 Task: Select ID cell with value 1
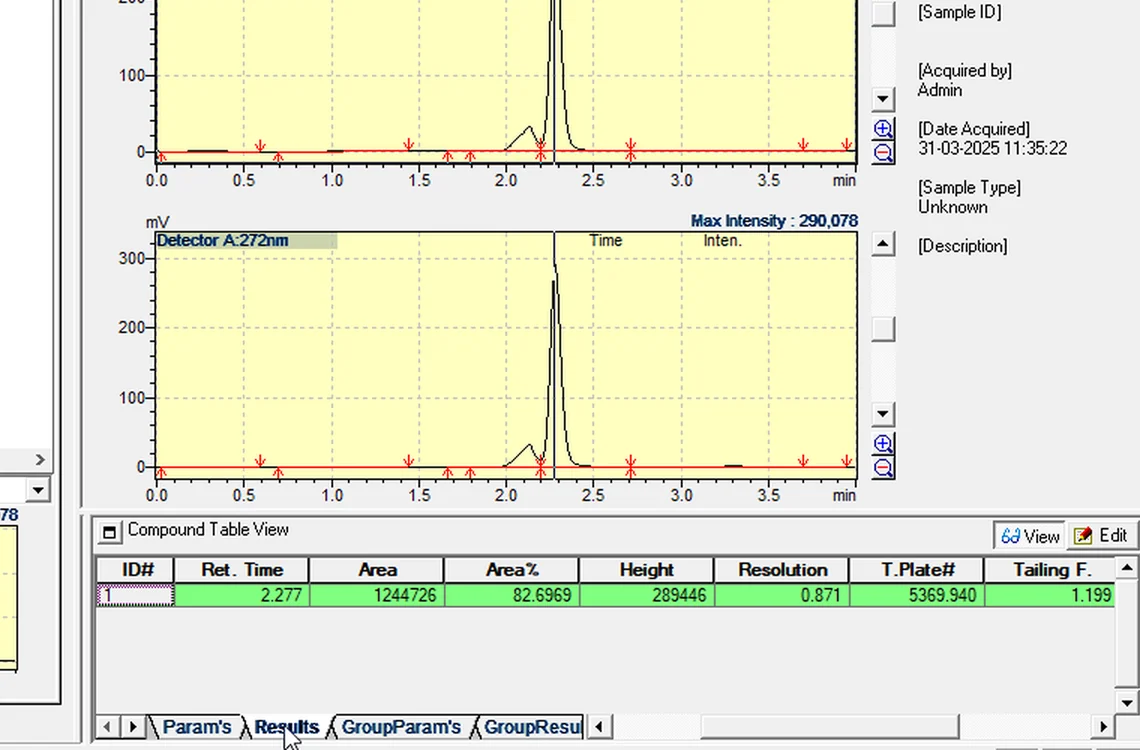(x=135, y=595)
